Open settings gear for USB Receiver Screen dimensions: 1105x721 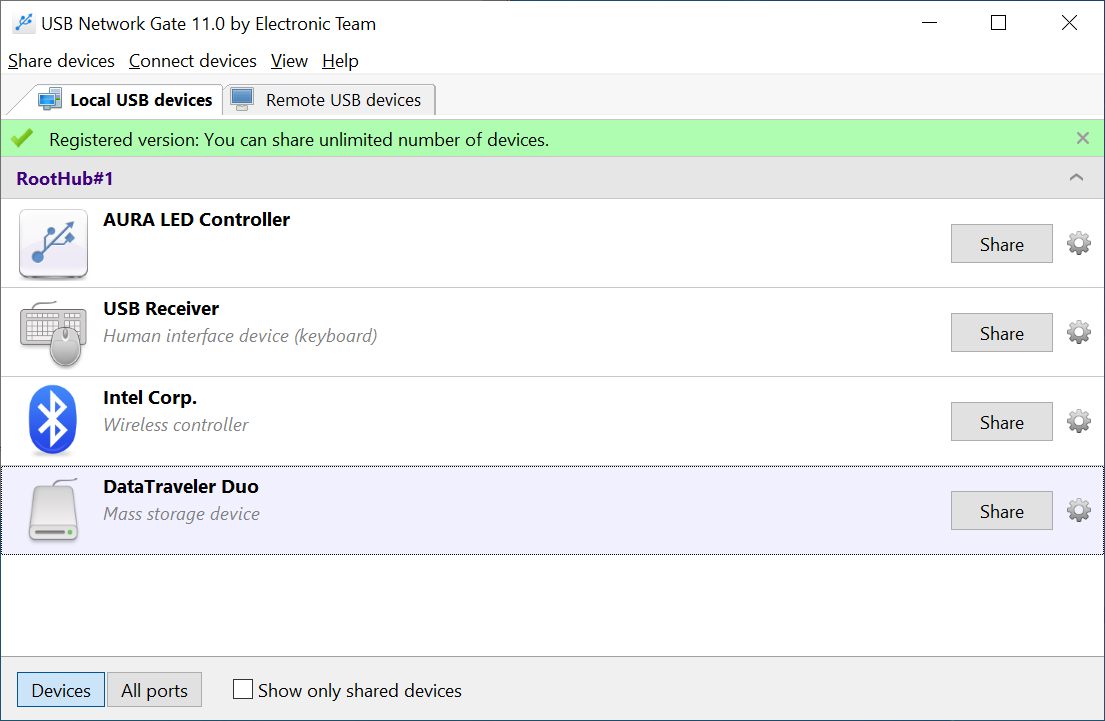coord(1078,332)
